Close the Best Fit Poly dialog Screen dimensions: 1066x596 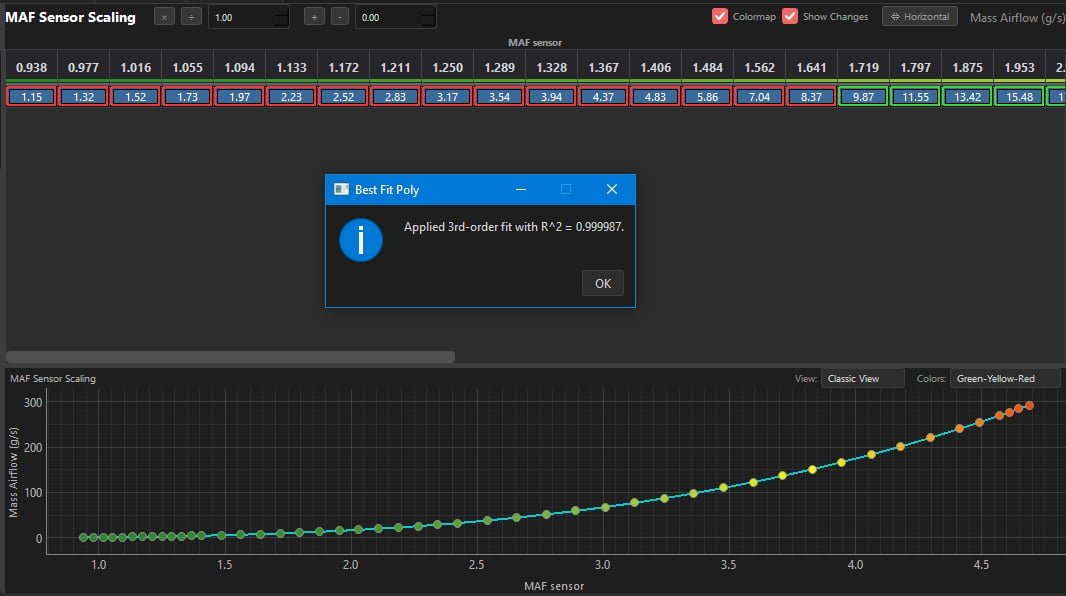point(612,190)
